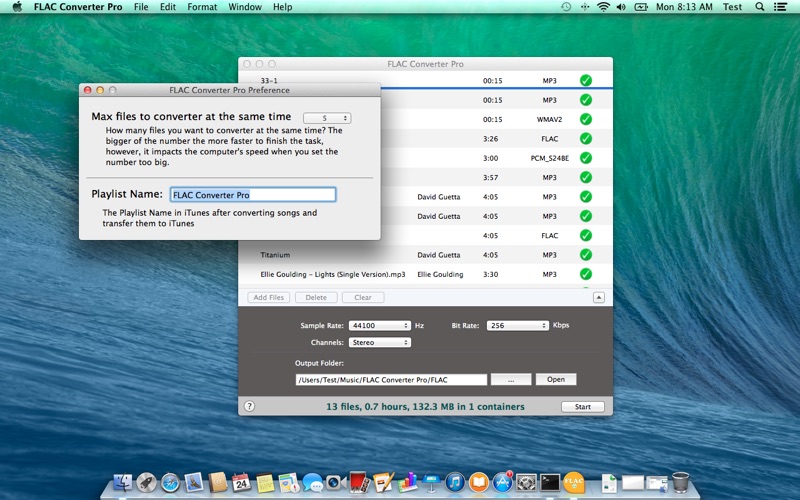The height and width of the screenshot is (500, 800).
Task: Click the green check in Ellie Goulding row
Action: pyautogui.click(x=586, y=274)
